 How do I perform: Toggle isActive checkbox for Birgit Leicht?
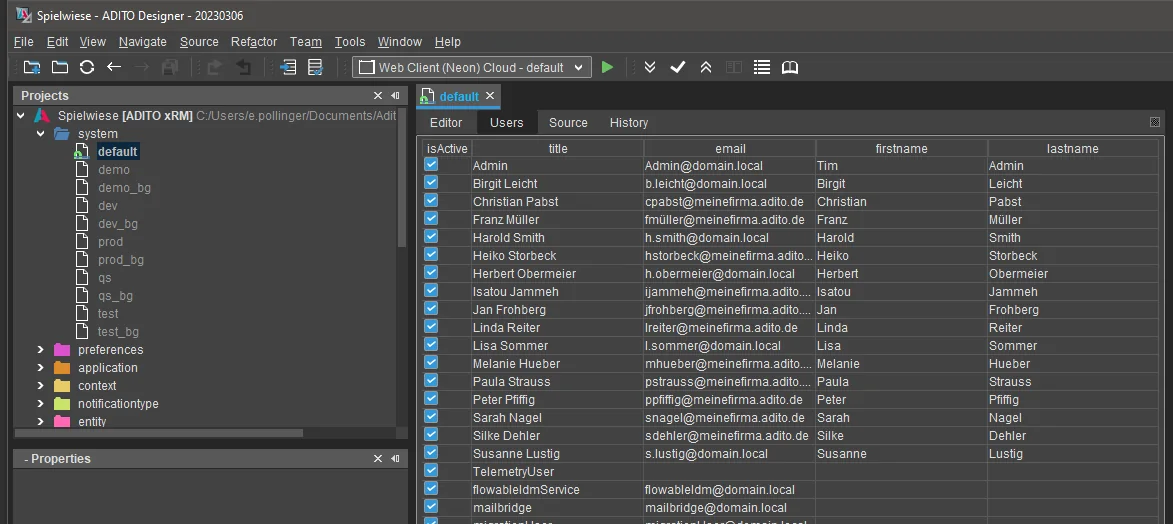click(431, 183)
